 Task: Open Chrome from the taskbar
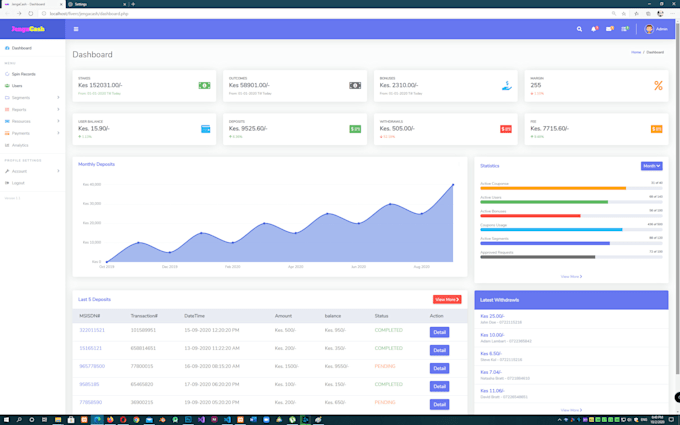pos(136,420)
